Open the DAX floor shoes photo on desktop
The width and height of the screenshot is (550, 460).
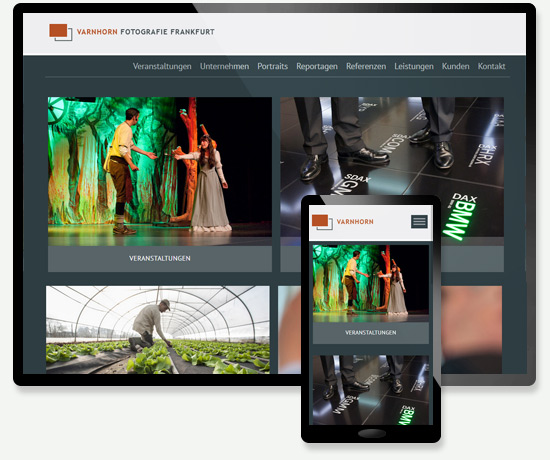(x=392, y=146)
